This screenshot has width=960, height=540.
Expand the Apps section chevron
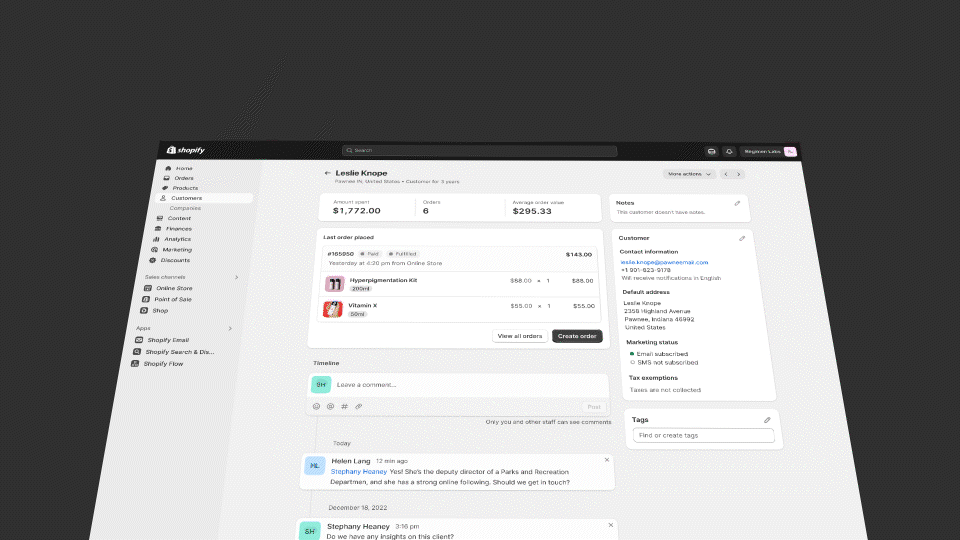click(230, 328)
